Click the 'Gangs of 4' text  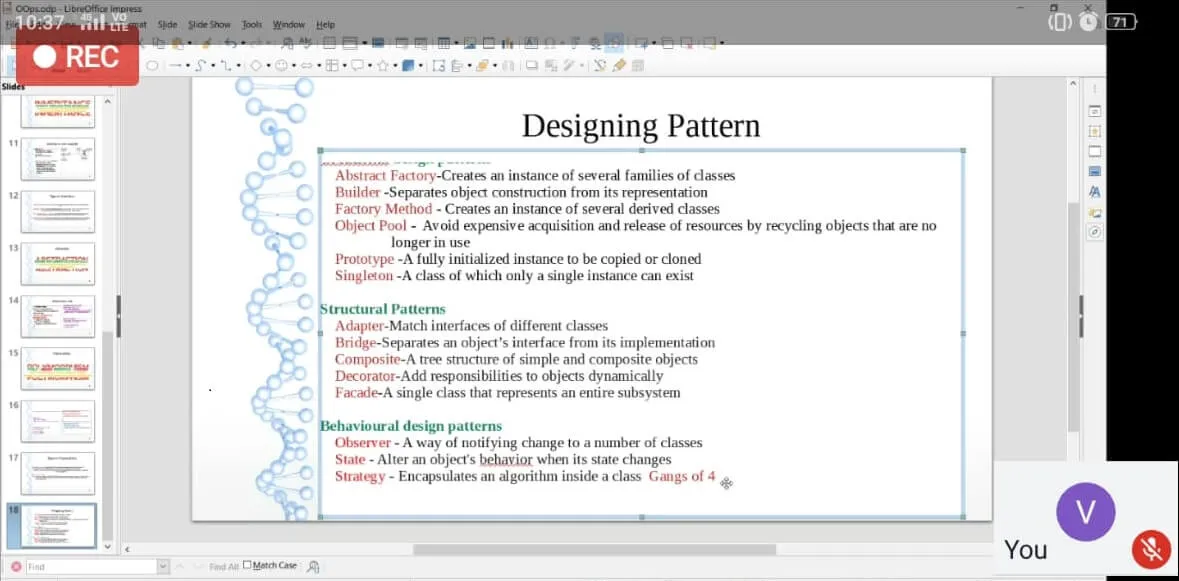[x=681, y=476]
